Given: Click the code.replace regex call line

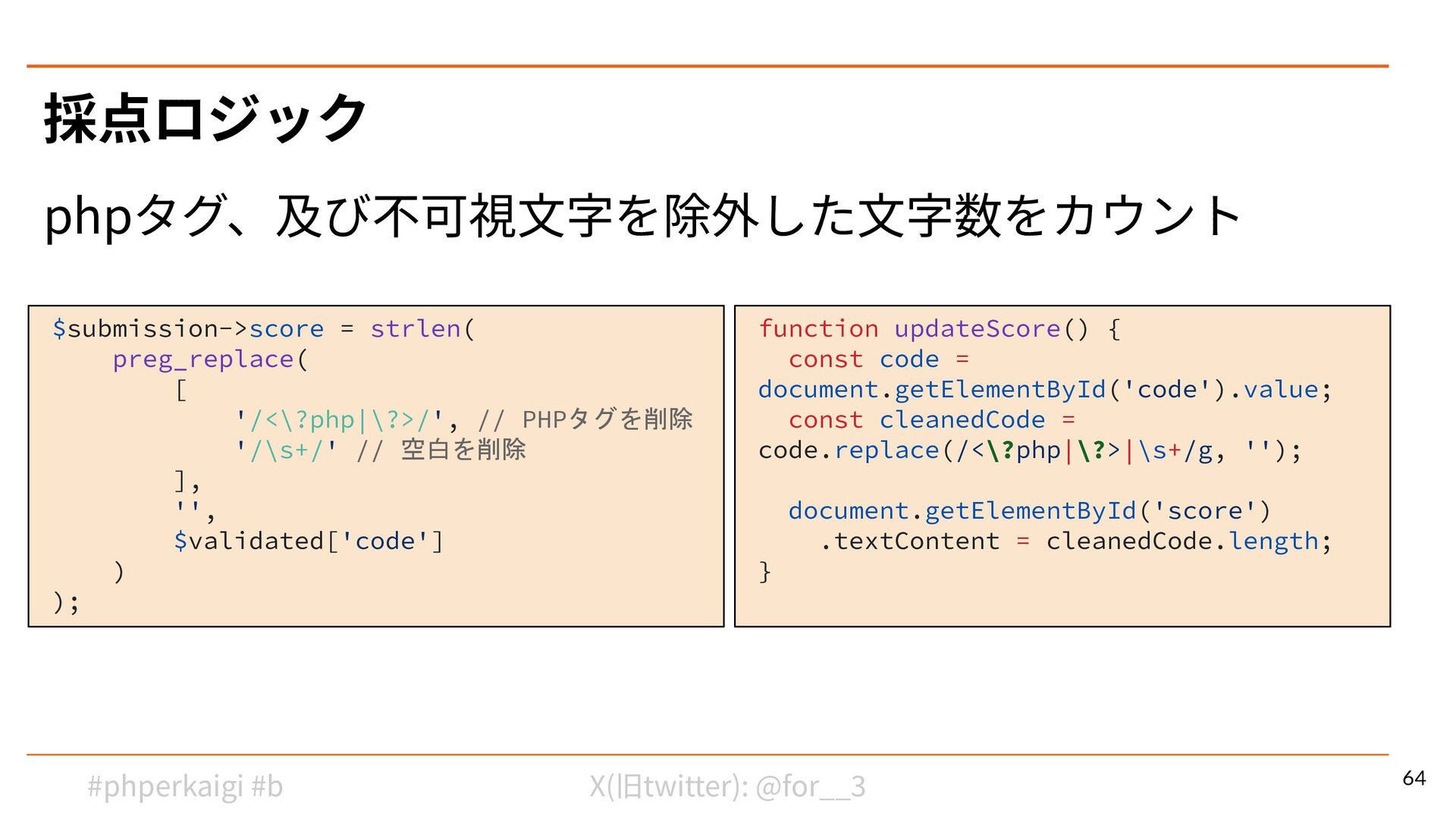Looking at the screenshot, I should pos(1030,450).
